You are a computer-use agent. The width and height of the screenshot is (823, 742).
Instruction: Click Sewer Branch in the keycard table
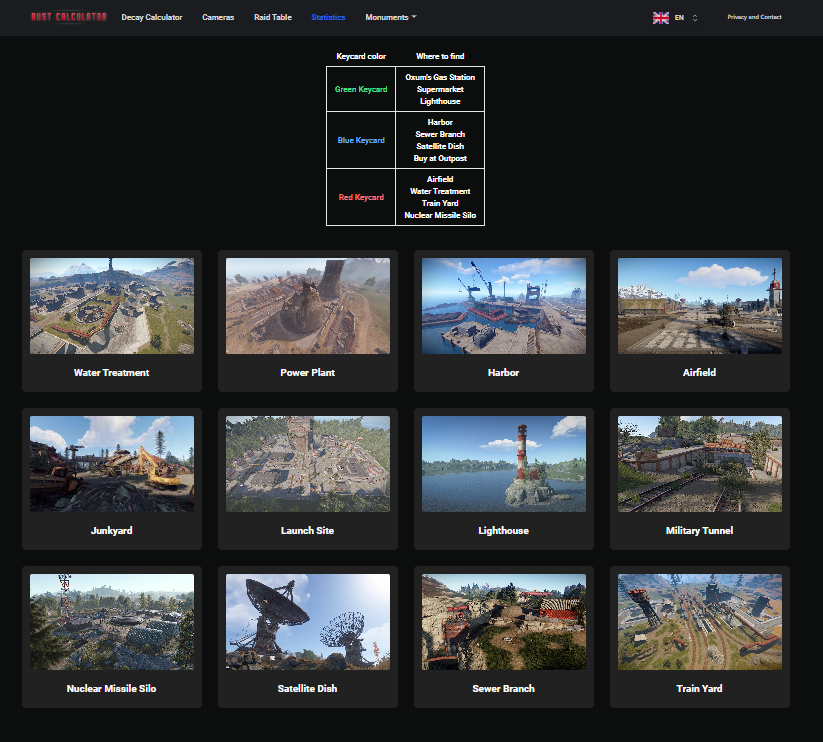click(x=440, y=134)
